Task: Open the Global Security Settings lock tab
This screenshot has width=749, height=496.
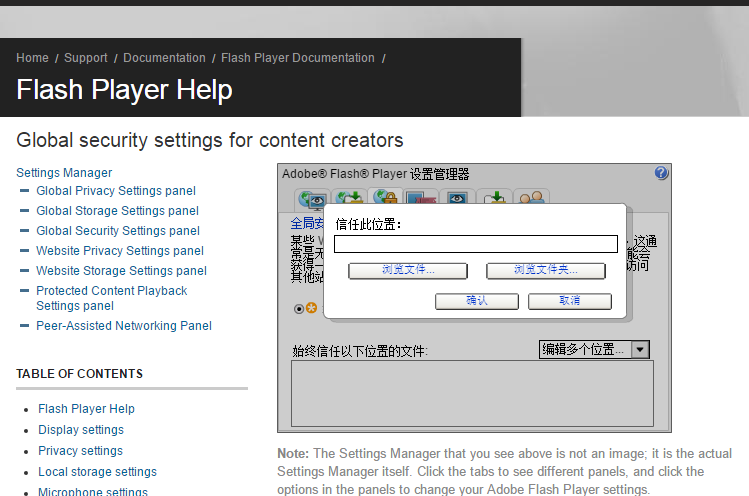Action: (385, 197)
